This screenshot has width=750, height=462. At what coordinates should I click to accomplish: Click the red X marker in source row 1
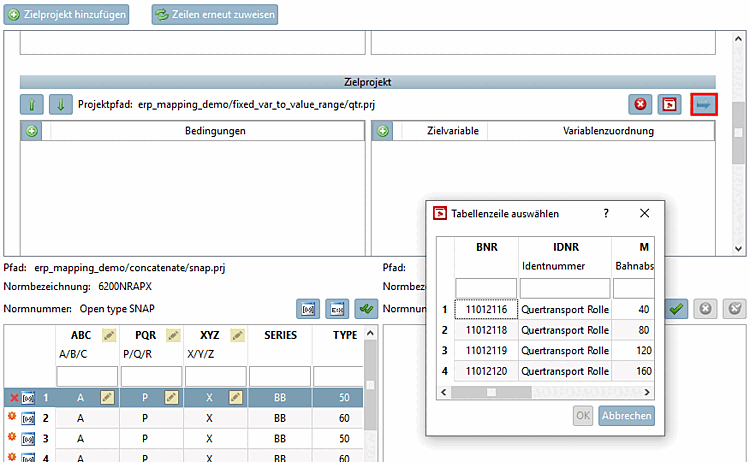click(14, 398)
